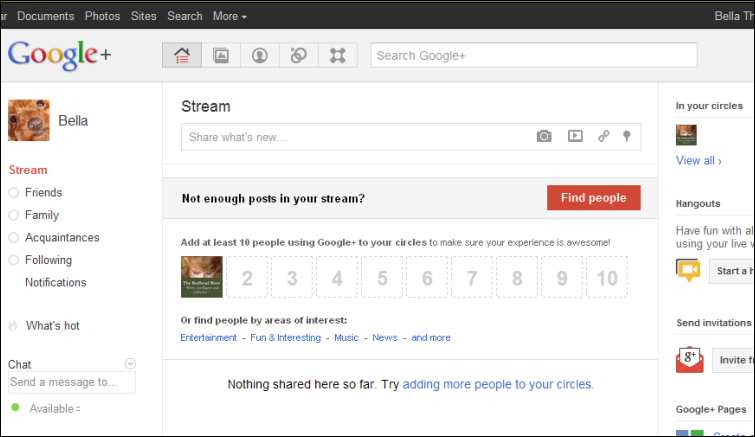Add location with the pin icon
The height and width of the screenshot is (437, 755).
[x=626, y=136]
